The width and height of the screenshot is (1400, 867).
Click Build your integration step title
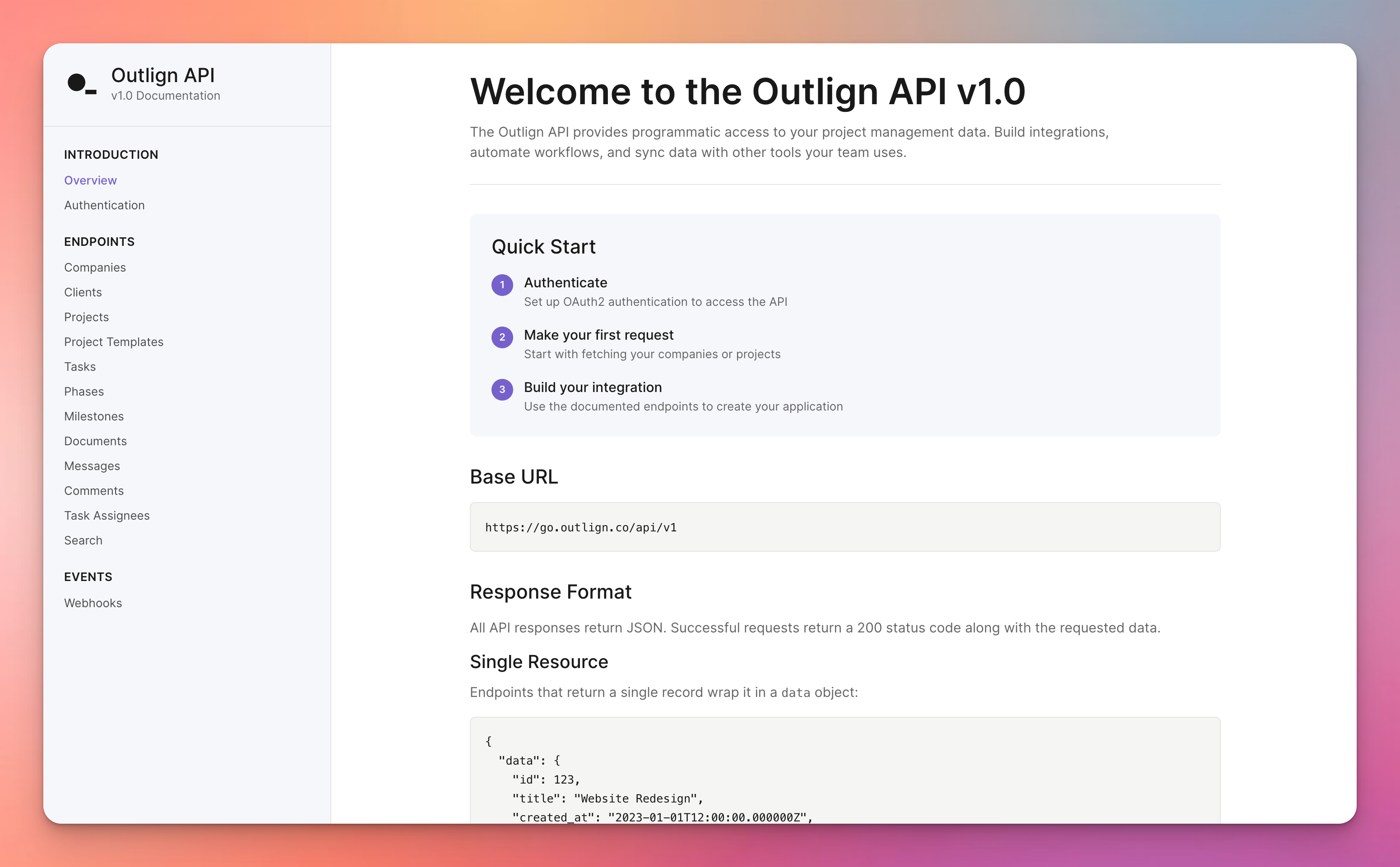(593, 387)
